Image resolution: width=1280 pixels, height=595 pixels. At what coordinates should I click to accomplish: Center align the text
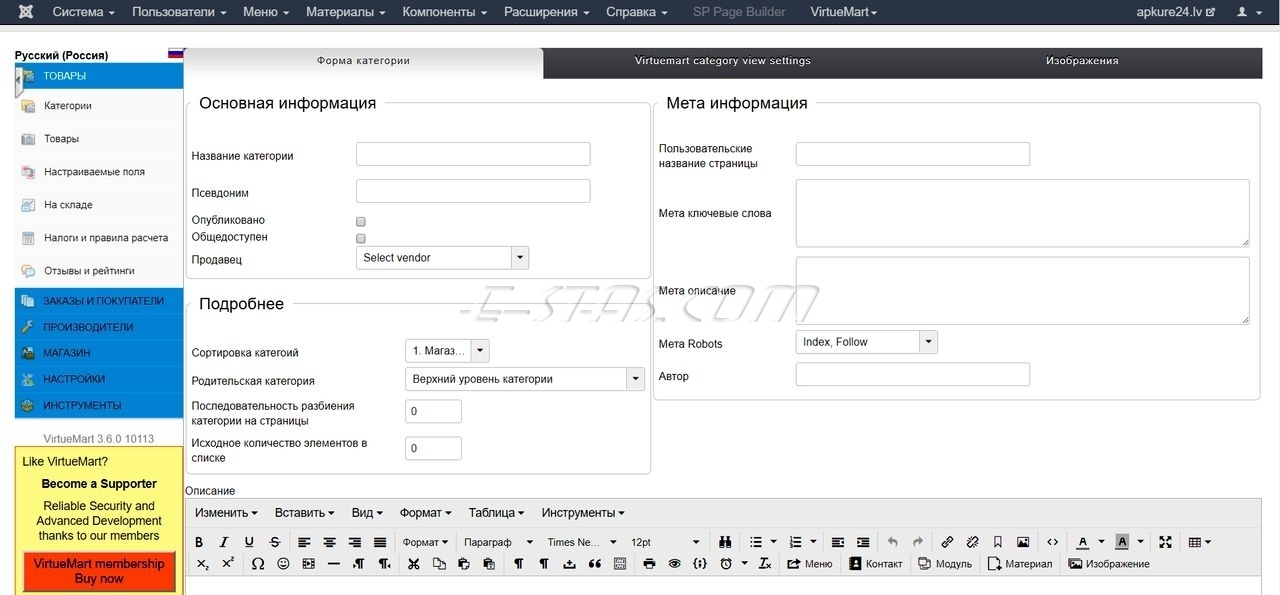coord(329,542)
